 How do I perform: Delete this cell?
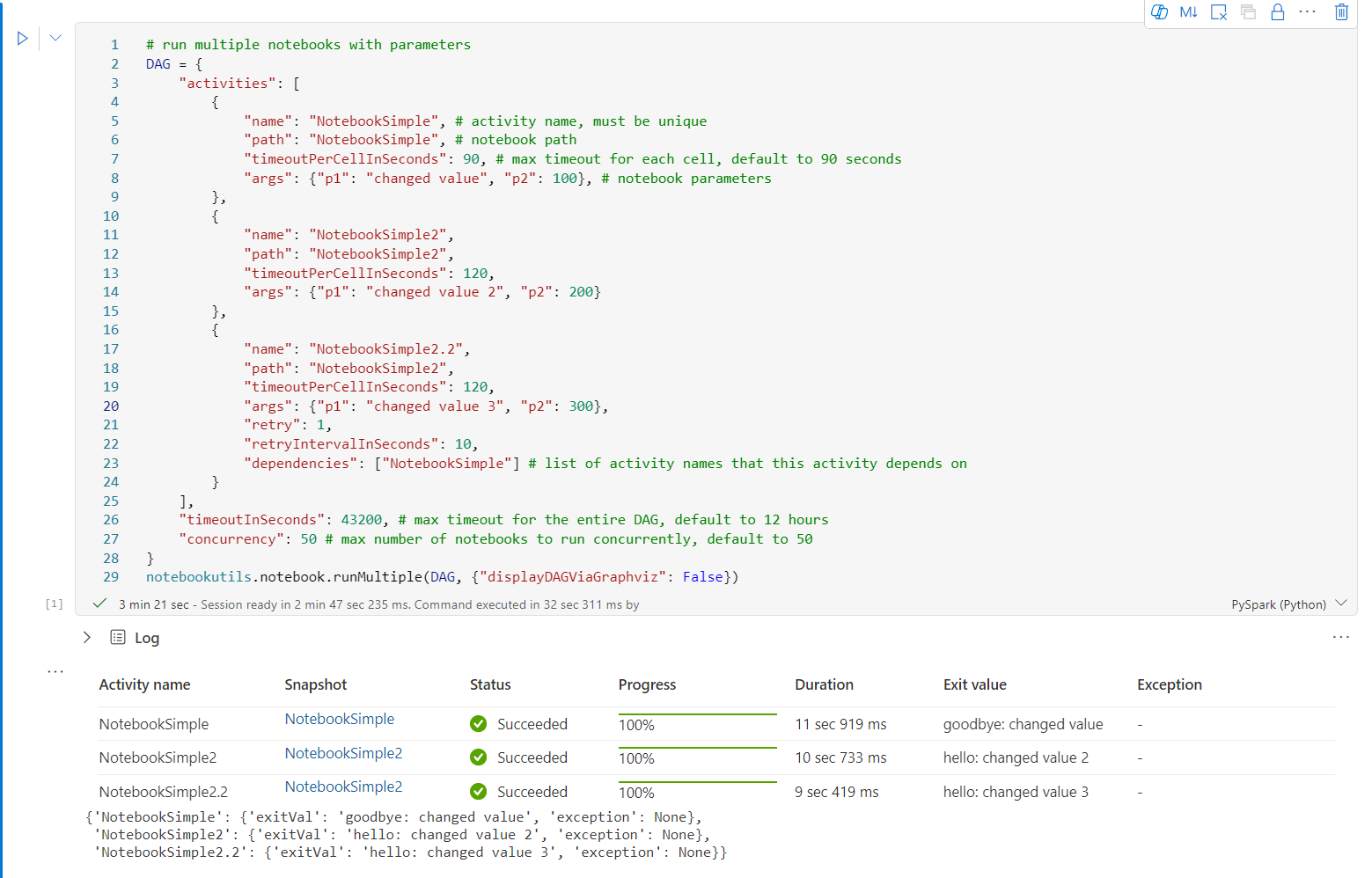coord(1341,12)
